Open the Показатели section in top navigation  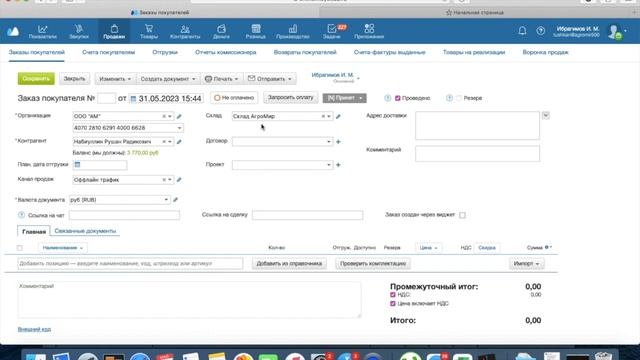(42, 31)
